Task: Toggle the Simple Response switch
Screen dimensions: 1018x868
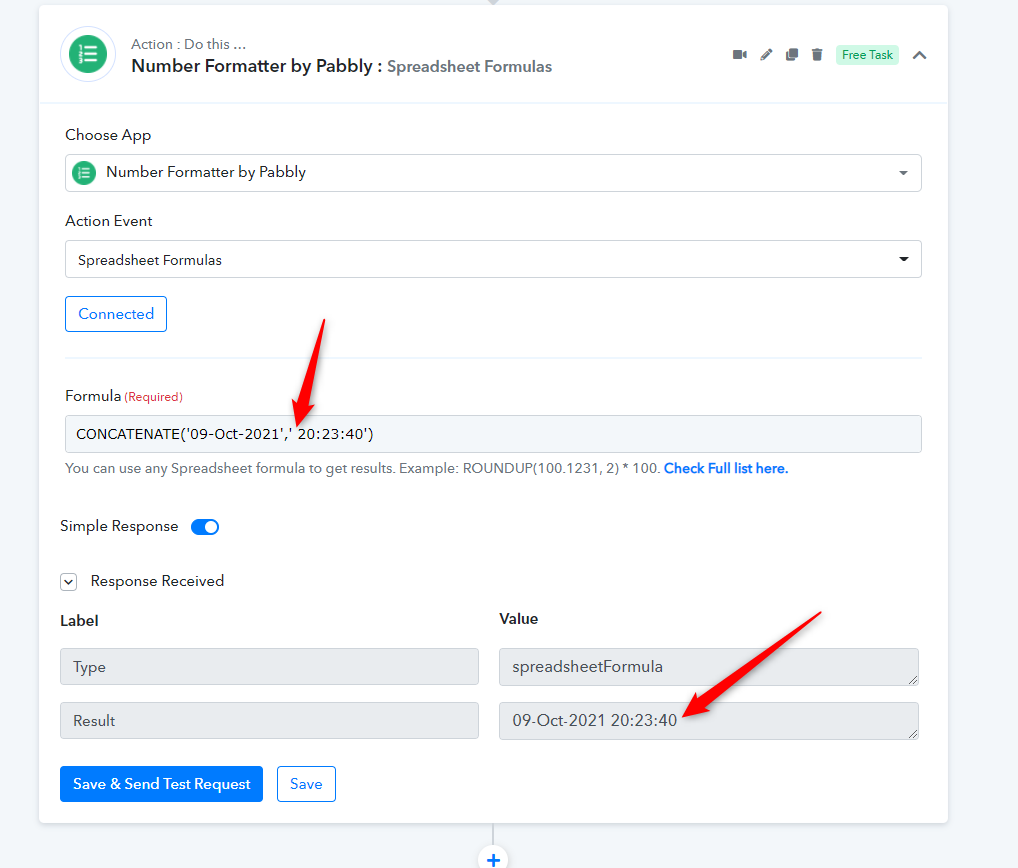Action: (x=205, y=527)
